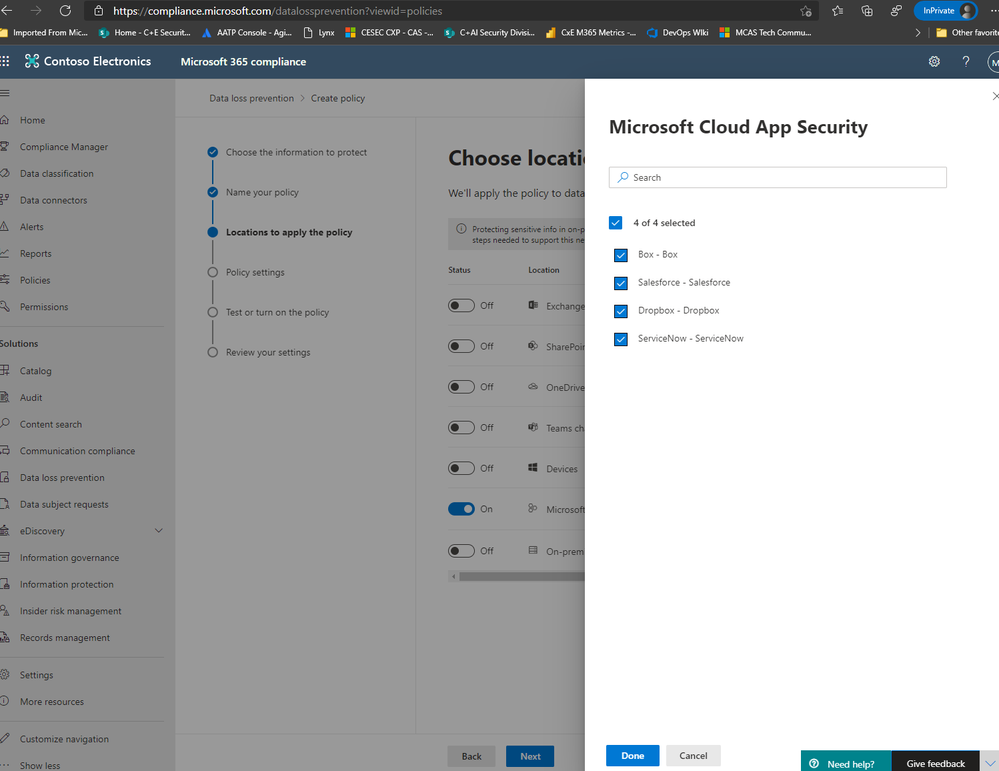
Task: Open the Other favorites folder
Action: click(967, 32)
